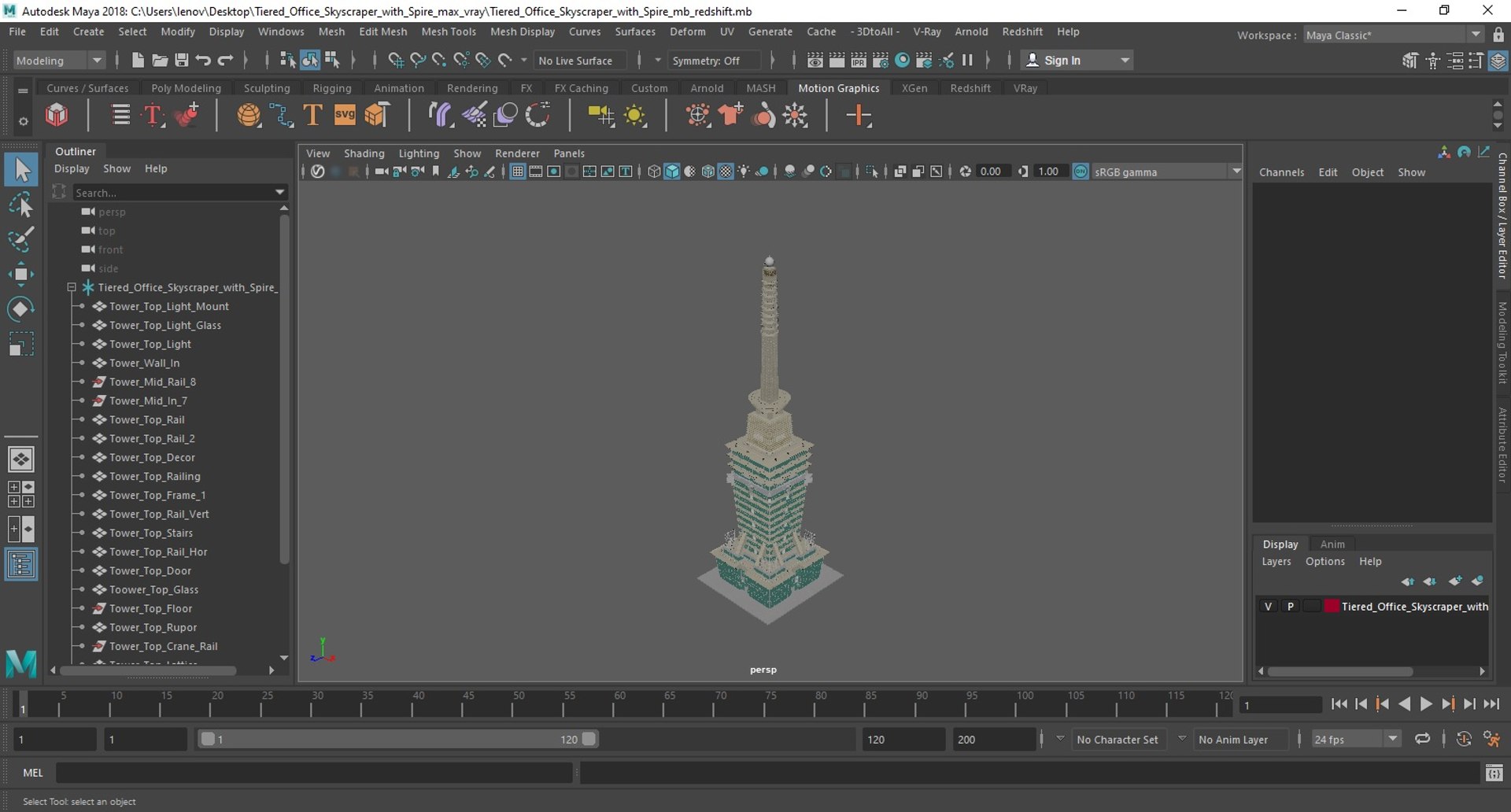Click the Undo arrow icon

click(203, 61)
